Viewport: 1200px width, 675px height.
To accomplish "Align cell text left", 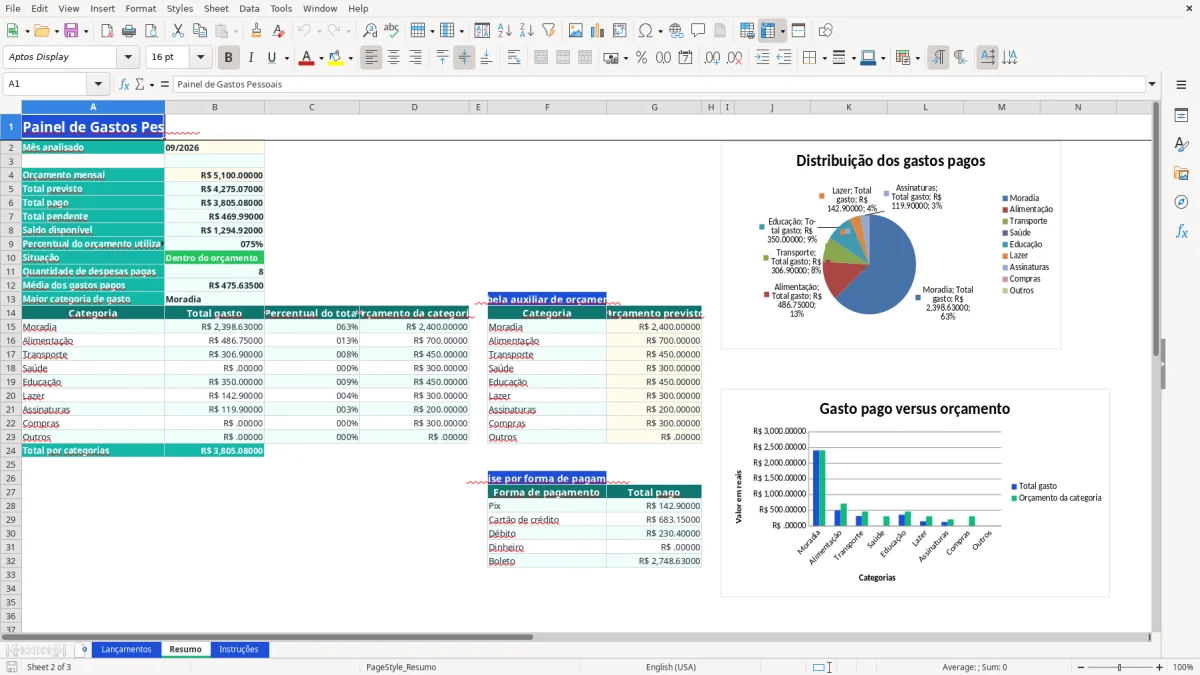I will [371, 58].
